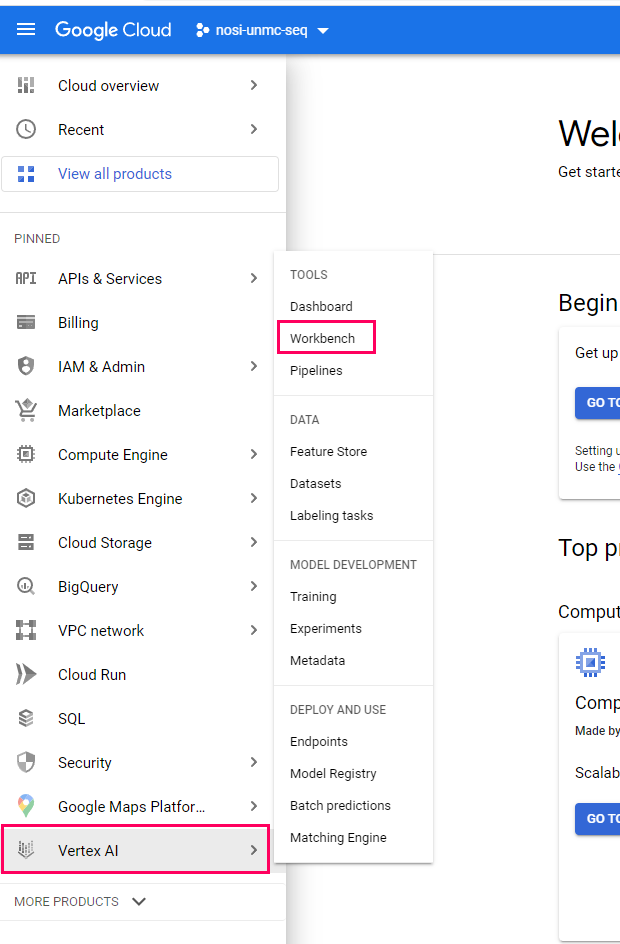
Task: Click the GO TO button in Get up card
Action: click(x=597, y=403)
